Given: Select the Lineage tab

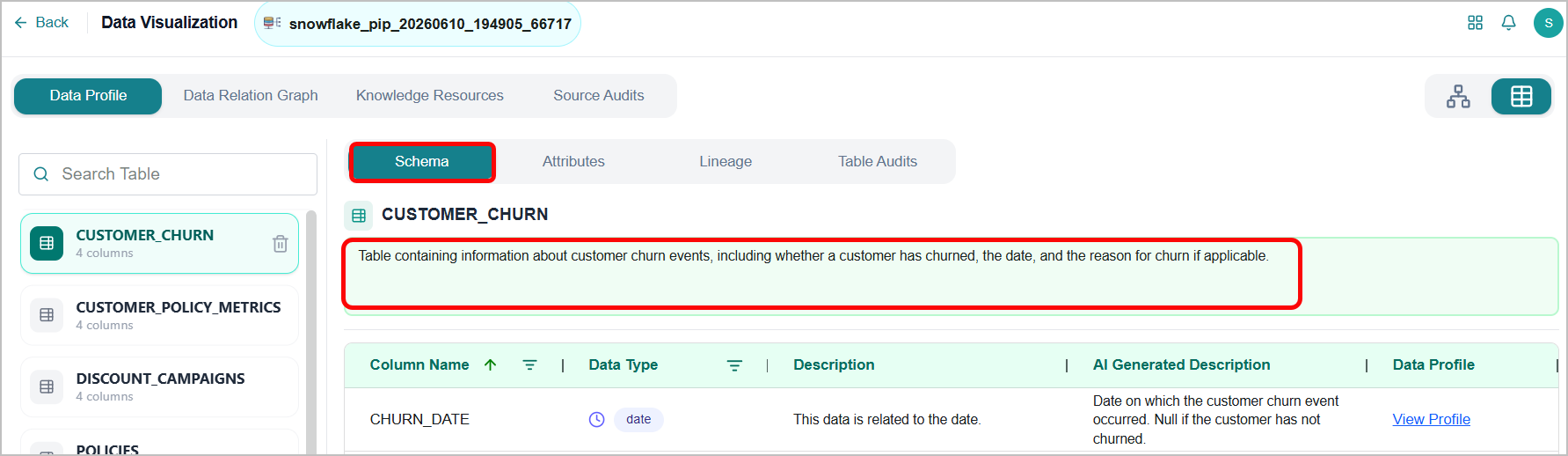Looking at the screenshot, I should coord(726,162).
